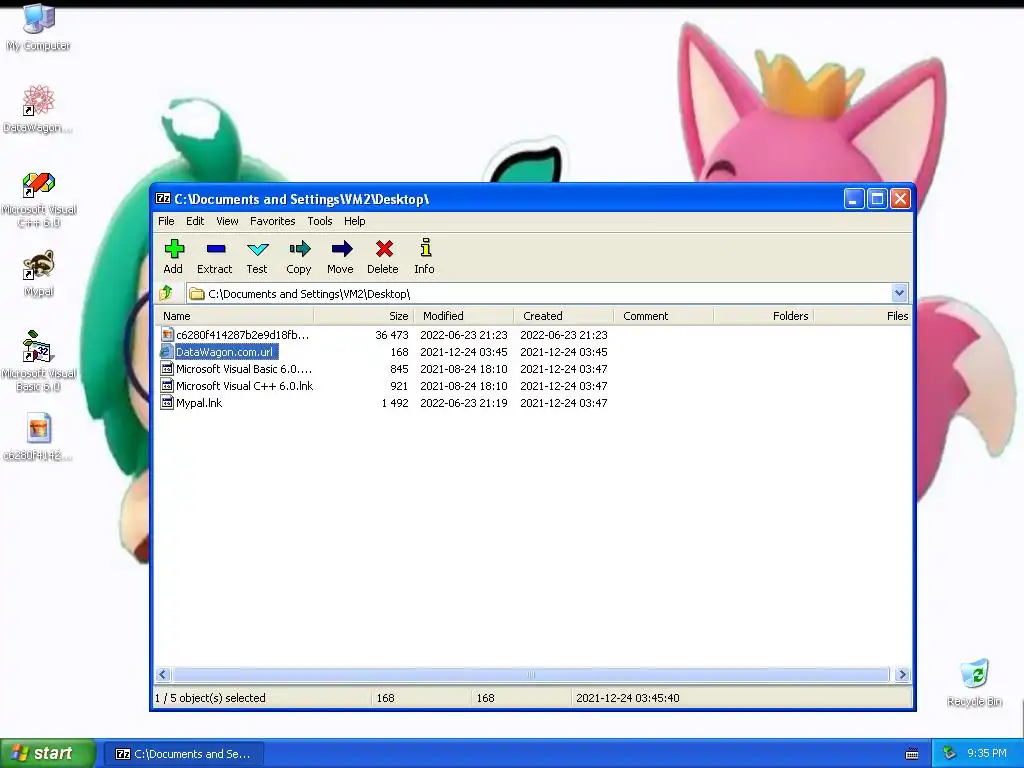The image size is (1024, 768).
Task: Click the size value 36 473
Action: tap(392, 334)
